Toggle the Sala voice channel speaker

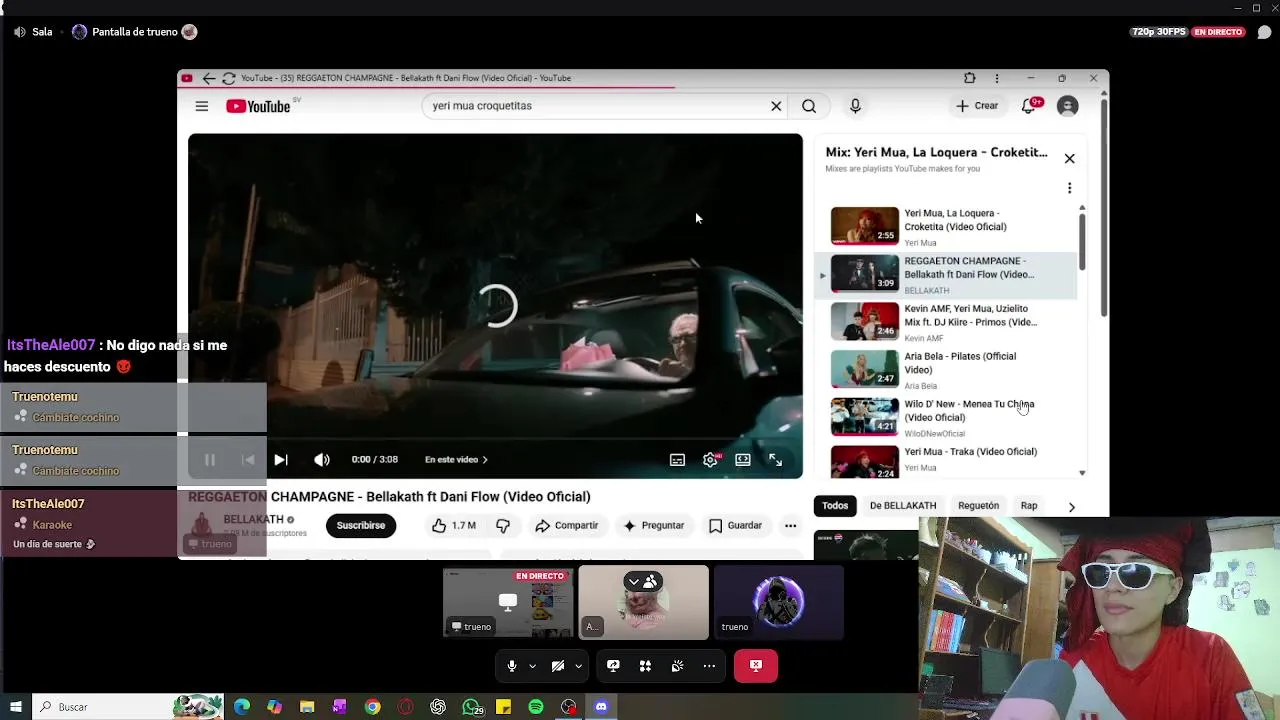[x=20, y=32]
